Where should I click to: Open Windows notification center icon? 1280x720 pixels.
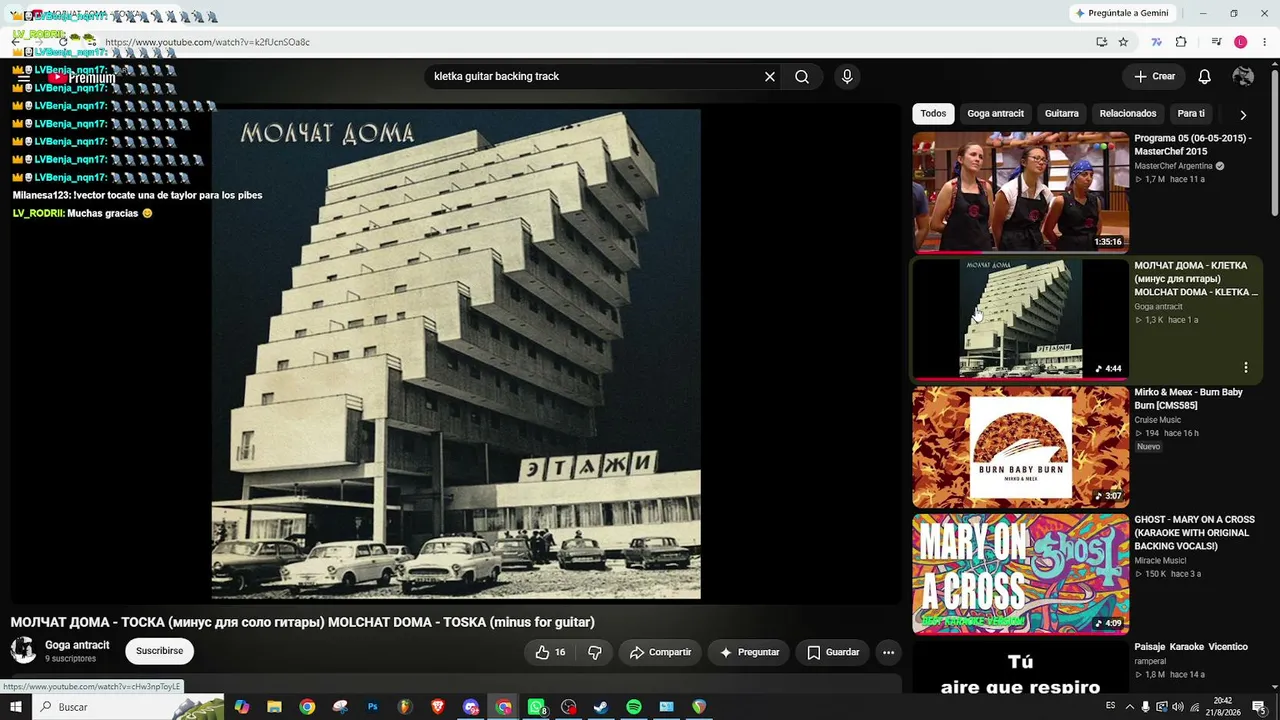pyautogui.click(x=1259, y=707)
